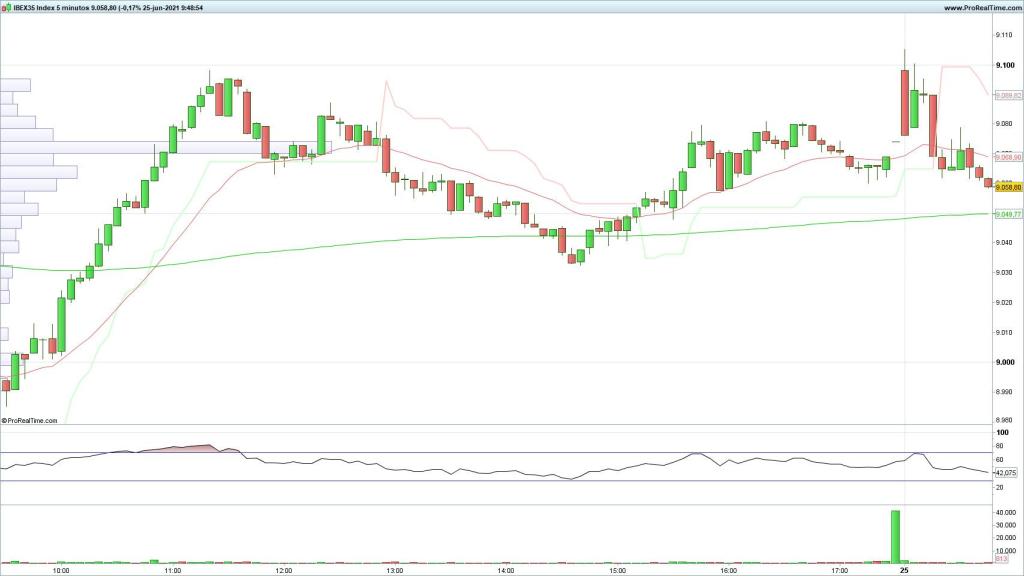Click the 9.000 price axis label
The image size is (1024, 576).
(x=1004, y=362)
